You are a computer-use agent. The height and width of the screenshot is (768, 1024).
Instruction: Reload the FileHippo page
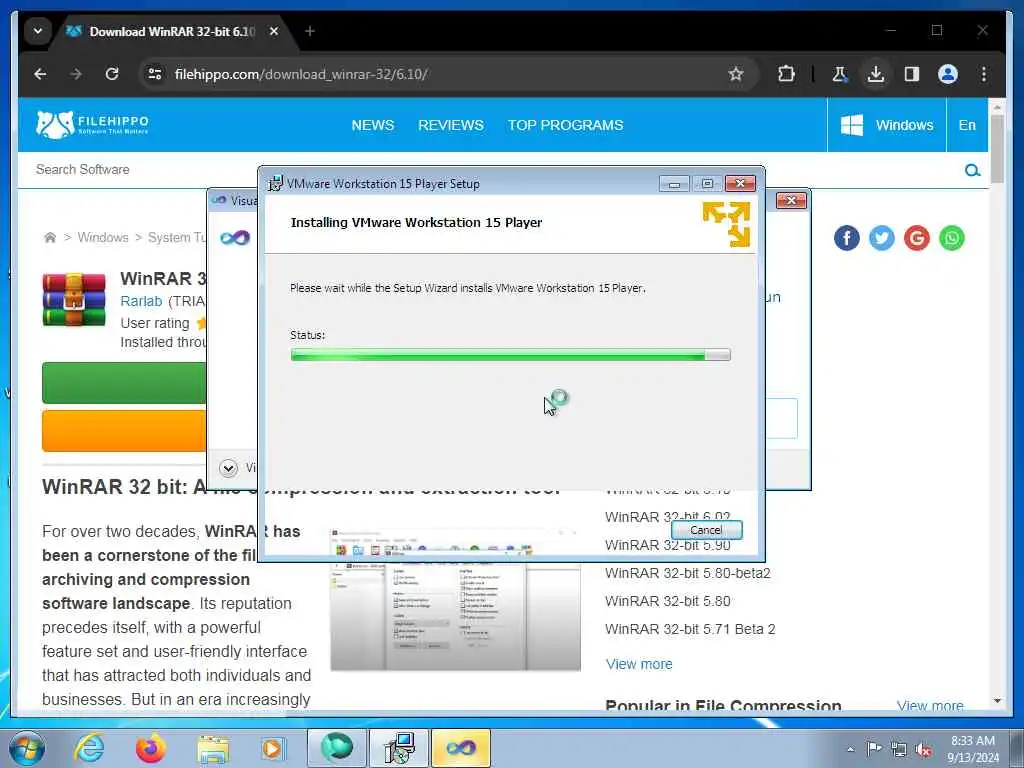[112, 74]
